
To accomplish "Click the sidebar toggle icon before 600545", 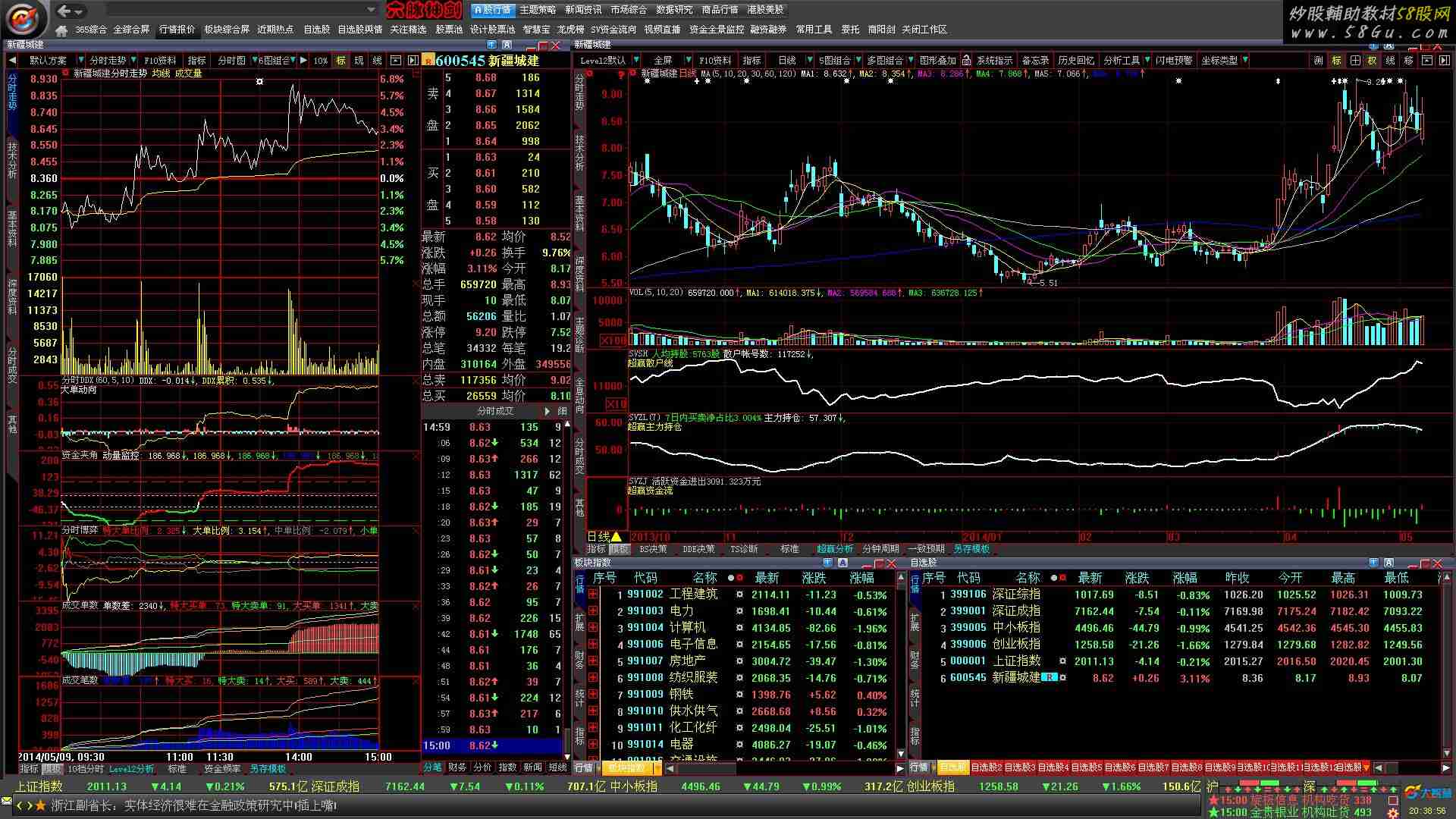I will click(x=413, y=61).
